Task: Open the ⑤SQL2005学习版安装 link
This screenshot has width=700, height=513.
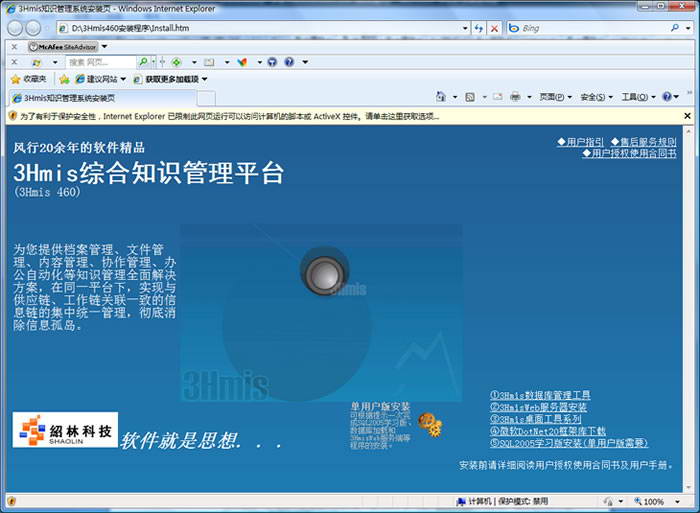Action: (x=569, y=443)
